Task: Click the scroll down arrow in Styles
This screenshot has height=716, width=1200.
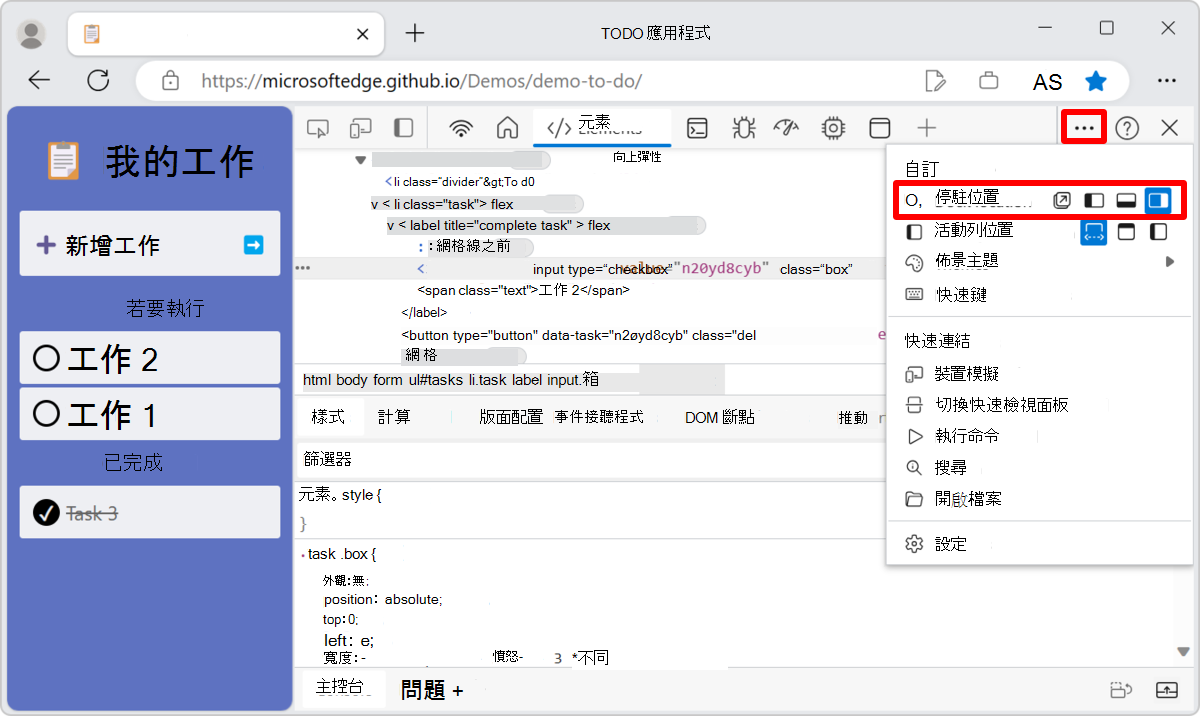Action: point(1184,652)
